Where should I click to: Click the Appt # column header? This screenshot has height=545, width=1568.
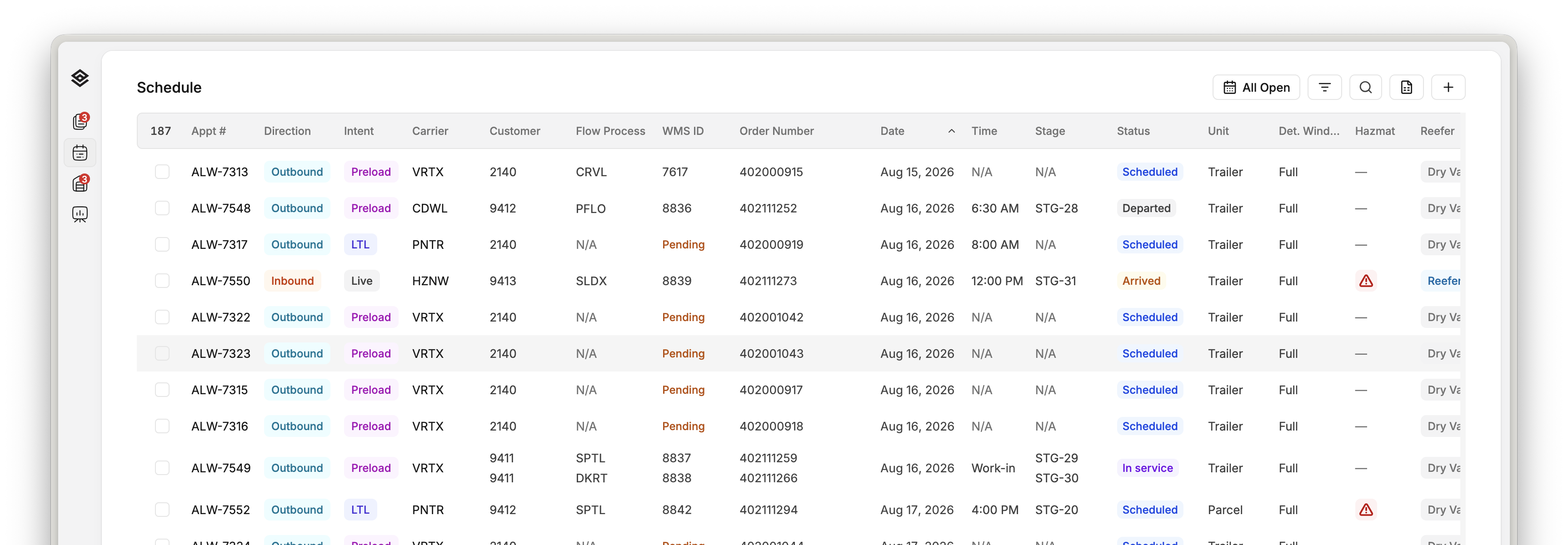click(208, 131)
